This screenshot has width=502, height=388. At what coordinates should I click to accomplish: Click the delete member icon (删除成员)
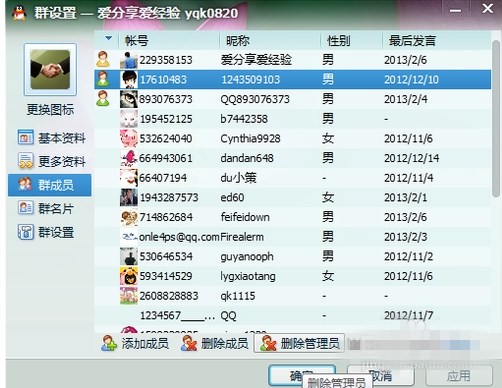point(189,344)
